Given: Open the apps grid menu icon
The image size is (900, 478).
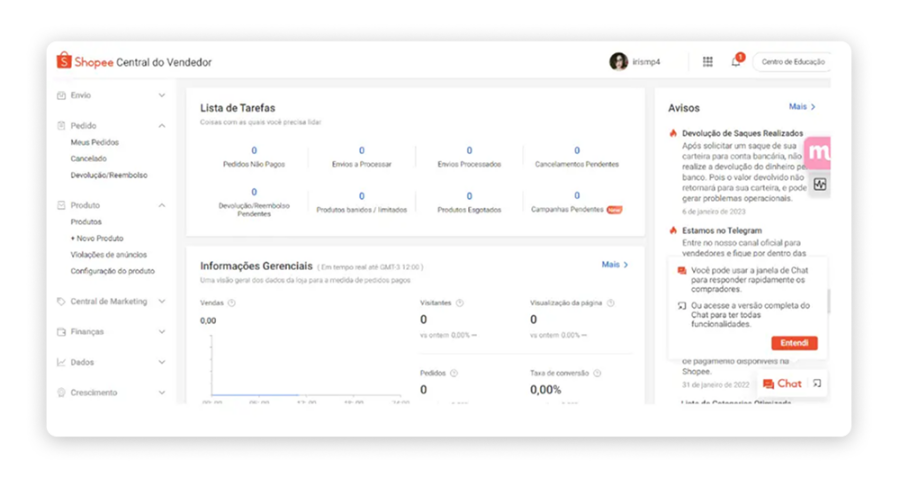Looking at the screenshot, I should 707,62.
